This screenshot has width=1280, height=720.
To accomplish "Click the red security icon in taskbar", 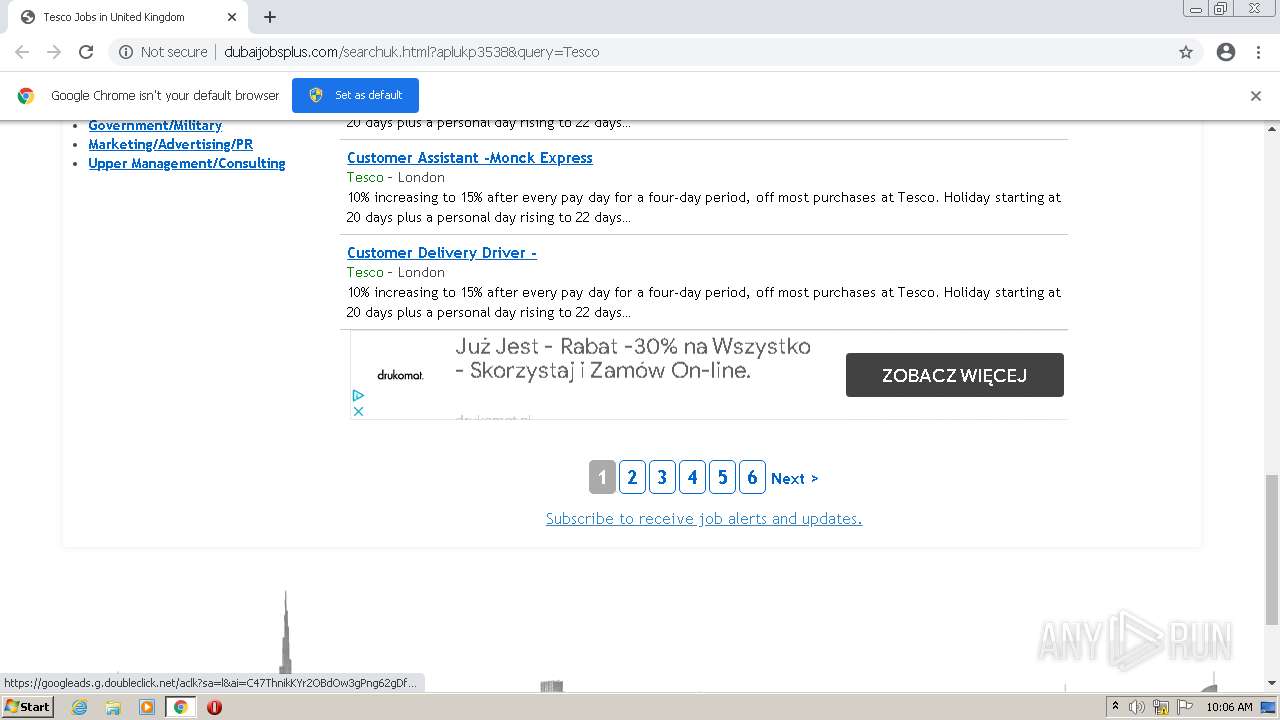I will [x=214, y=707].
